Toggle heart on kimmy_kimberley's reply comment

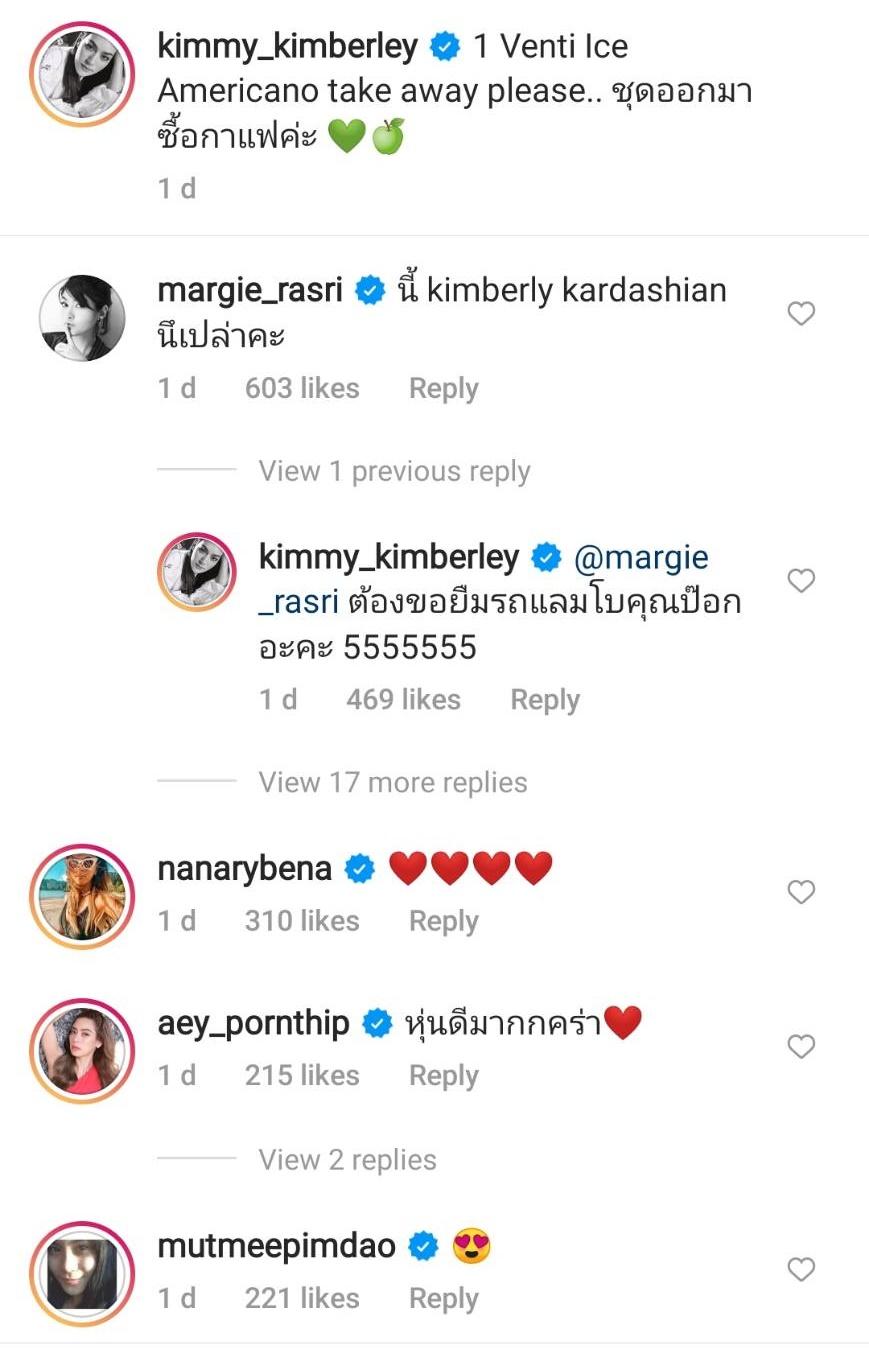point(801,581)
